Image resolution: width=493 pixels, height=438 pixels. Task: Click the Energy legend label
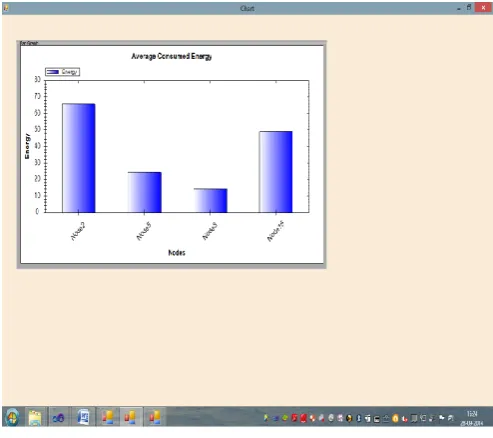click(x=69, y=72)
